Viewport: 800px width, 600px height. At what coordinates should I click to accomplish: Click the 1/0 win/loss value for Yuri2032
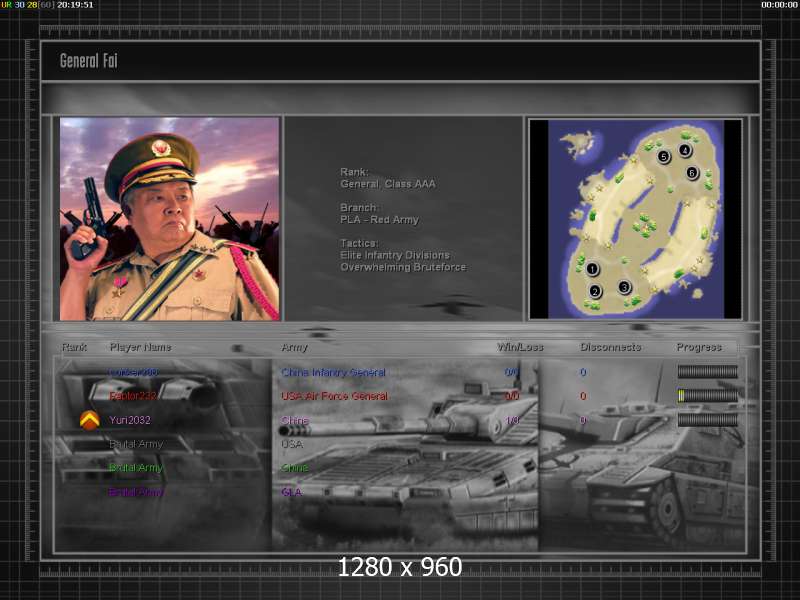click(x=512, y=420)
